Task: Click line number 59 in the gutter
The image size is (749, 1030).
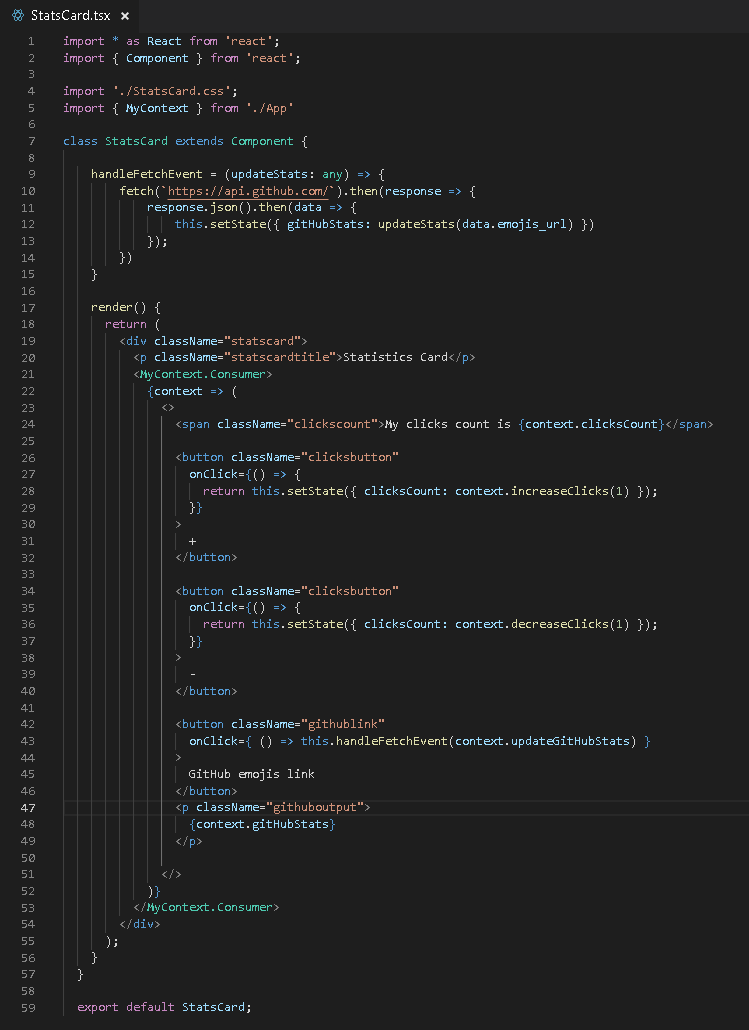Action: tap(29, 1007)
